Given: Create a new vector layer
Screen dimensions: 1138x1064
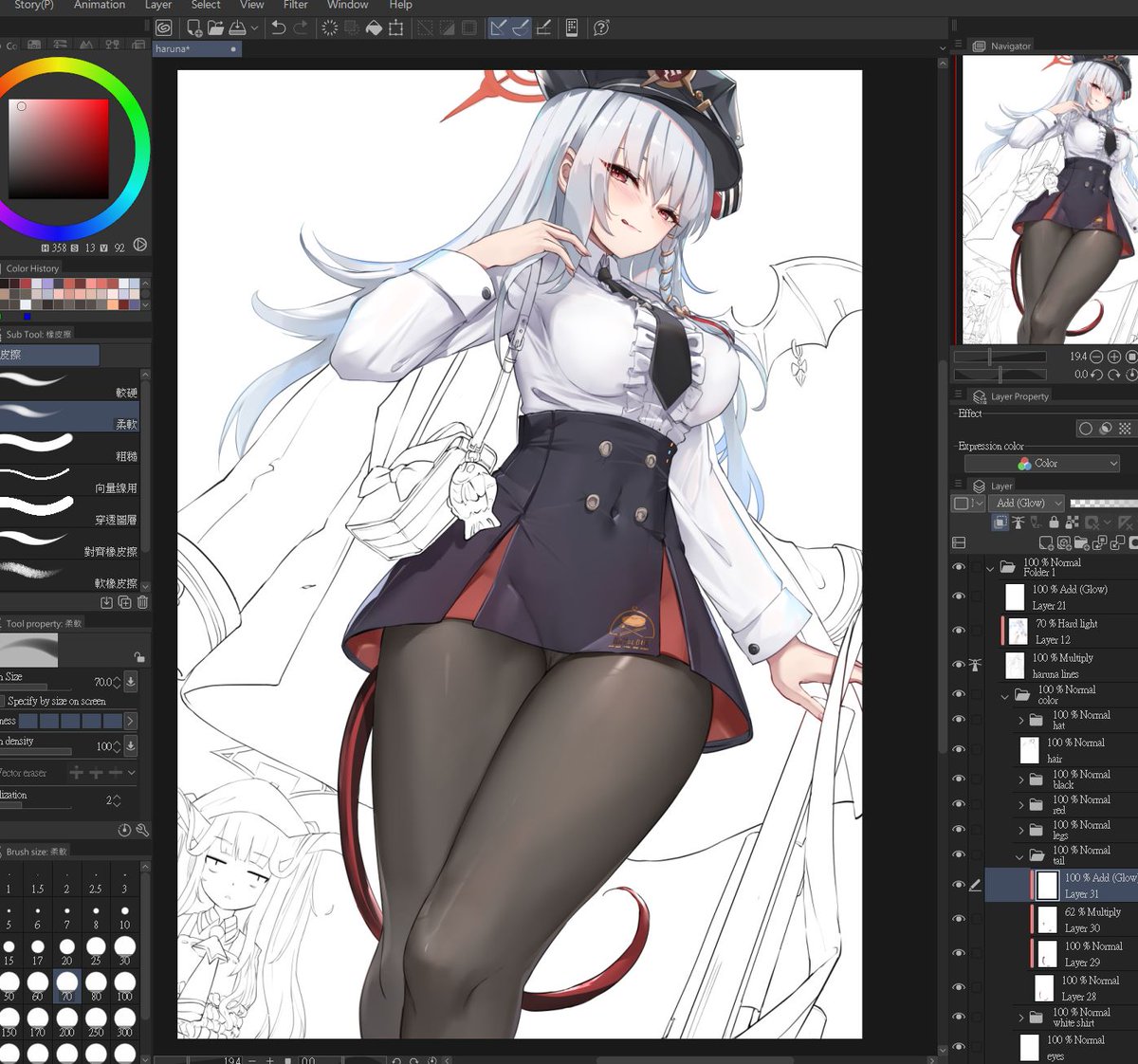Looking at the screenshot, I should pyautogui.click(x=1064, y=542).
